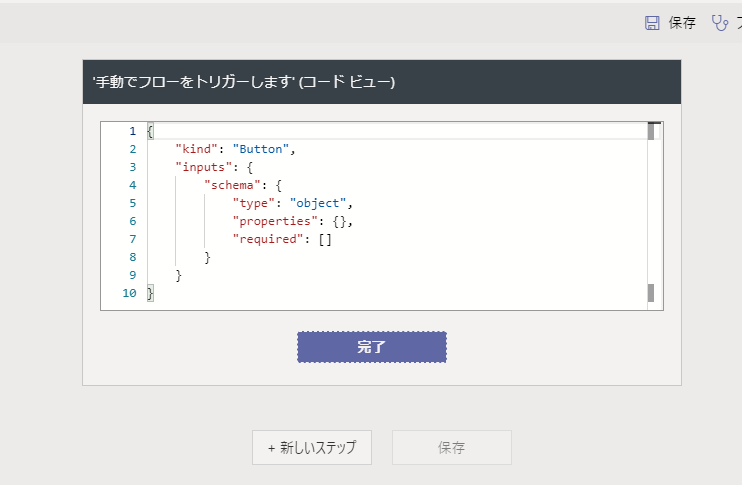Click the "inputs" key on line 3

click(203, 167)
